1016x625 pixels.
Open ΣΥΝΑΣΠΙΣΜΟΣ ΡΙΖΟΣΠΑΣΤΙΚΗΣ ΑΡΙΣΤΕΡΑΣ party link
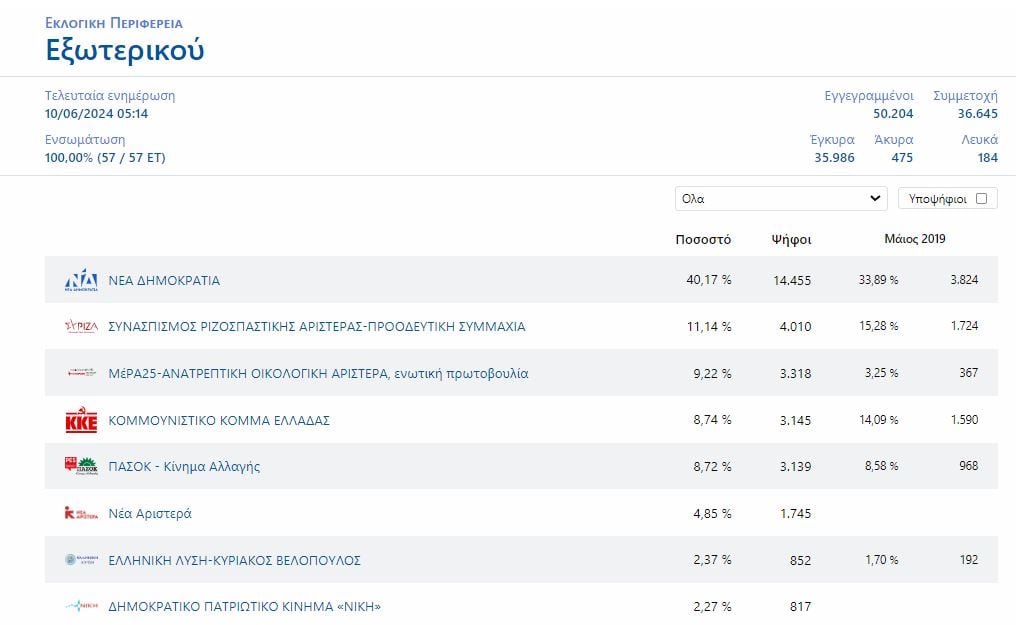coord(317,327)
